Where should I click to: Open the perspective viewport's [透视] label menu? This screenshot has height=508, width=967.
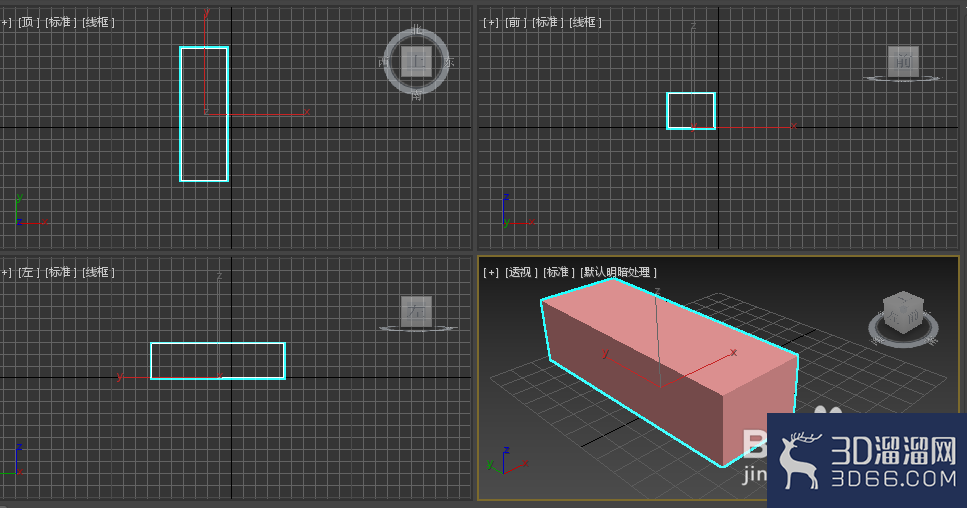pyautogui.click(x=521, y=272)
